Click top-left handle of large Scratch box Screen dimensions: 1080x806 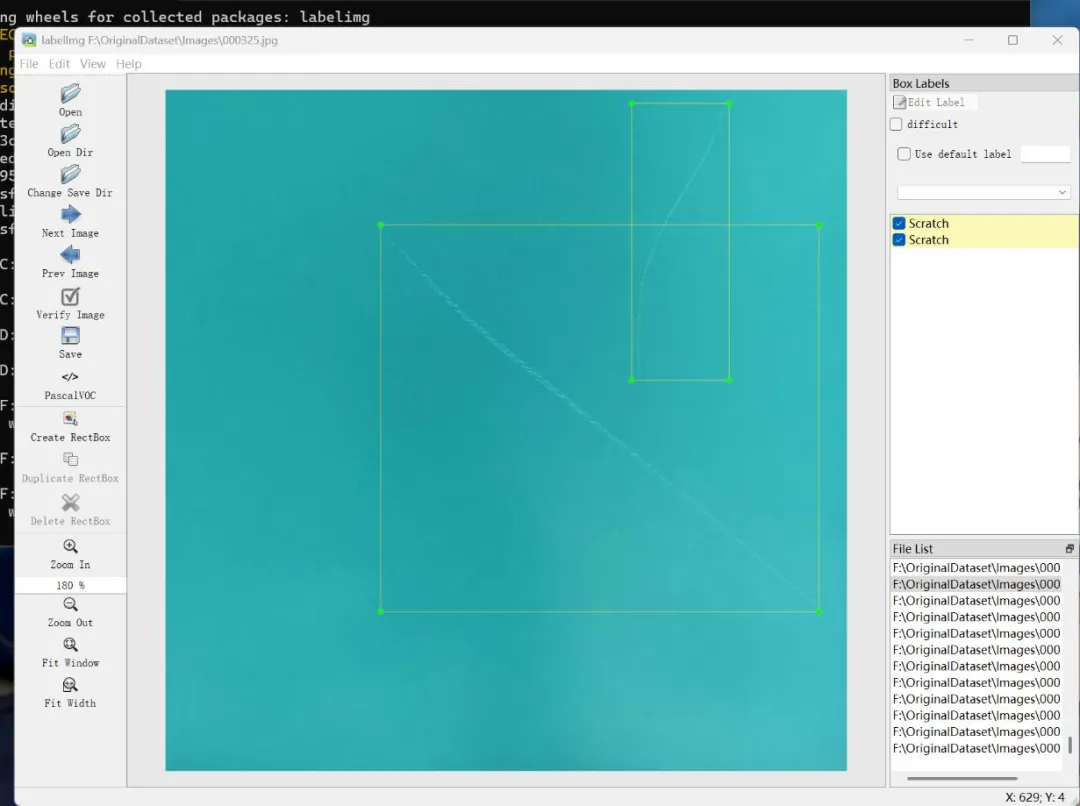click(x=381, y=225)
